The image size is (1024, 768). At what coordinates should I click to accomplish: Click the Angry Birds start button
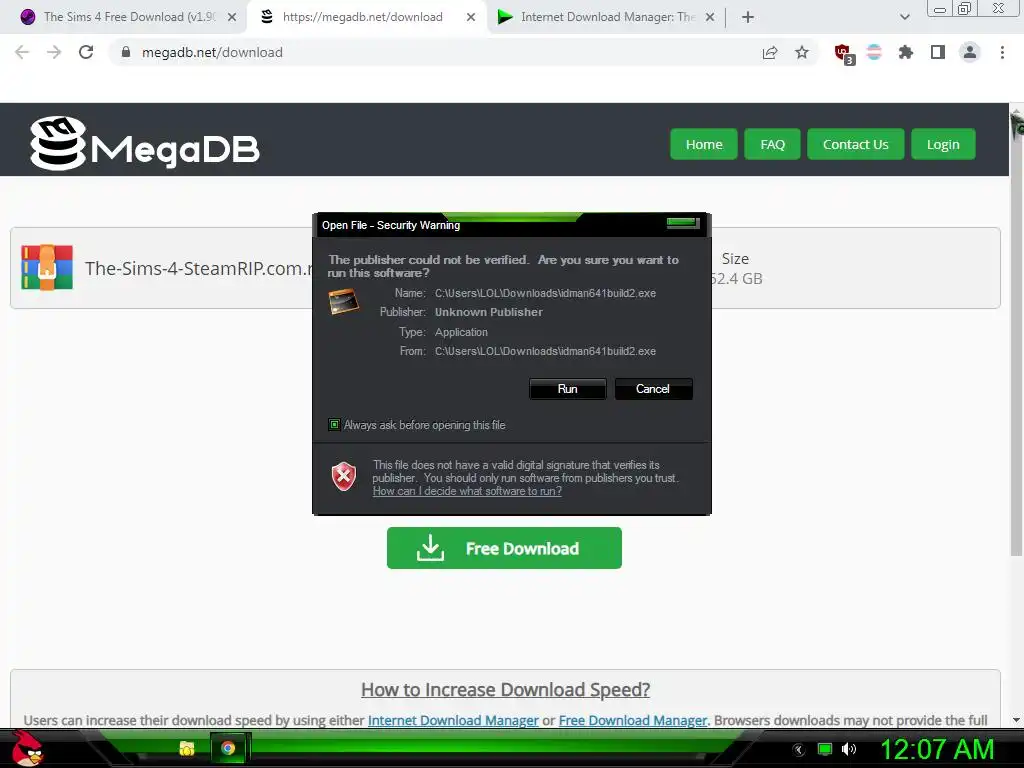pos(27,748)
